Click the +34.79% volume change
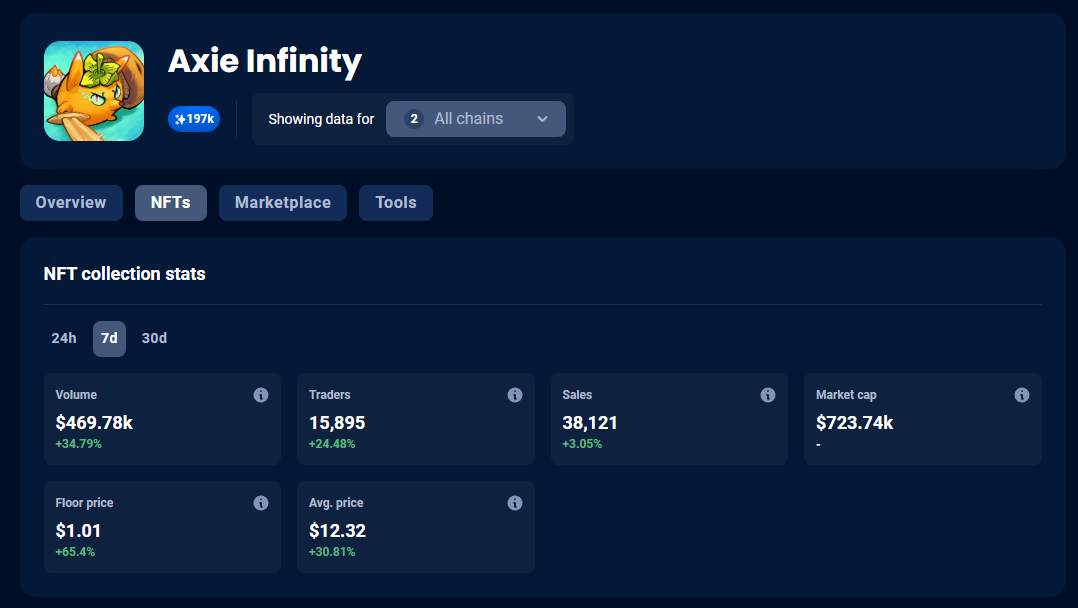Viewport: 1078px width, 608px height. tap(78, 444)
